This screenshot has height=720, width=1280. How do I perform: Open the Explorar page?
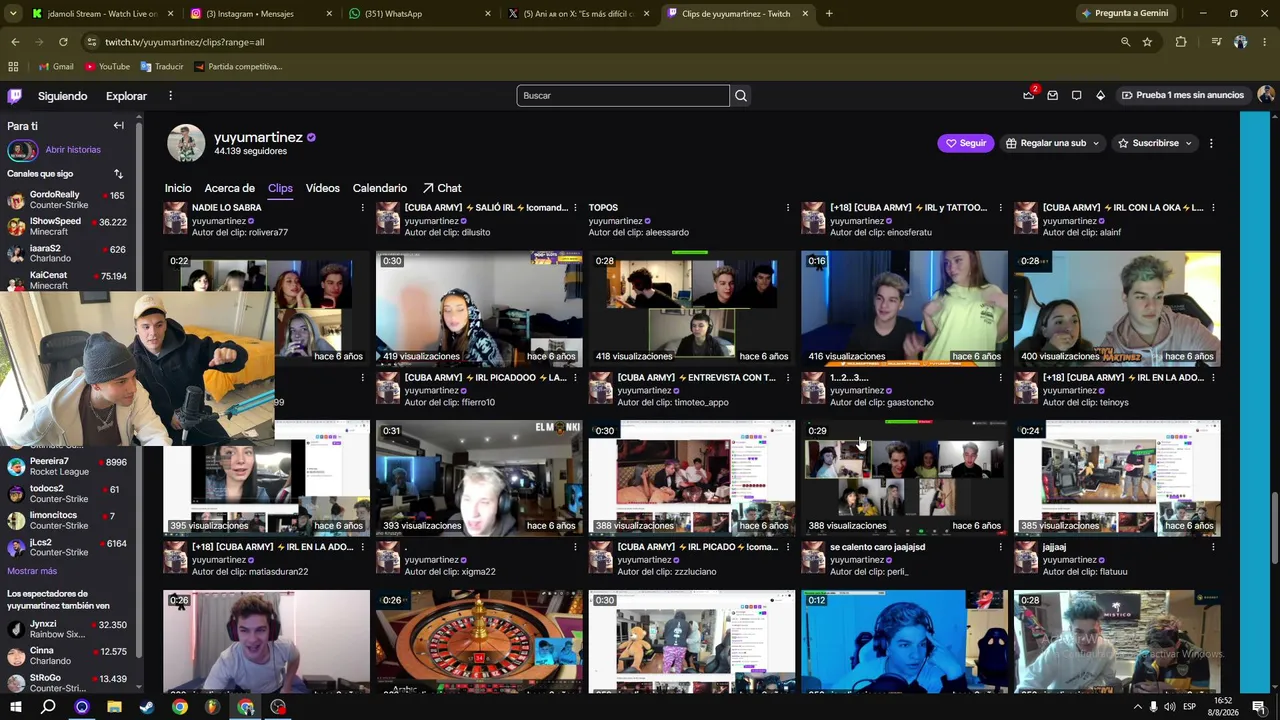coord(126,96)
